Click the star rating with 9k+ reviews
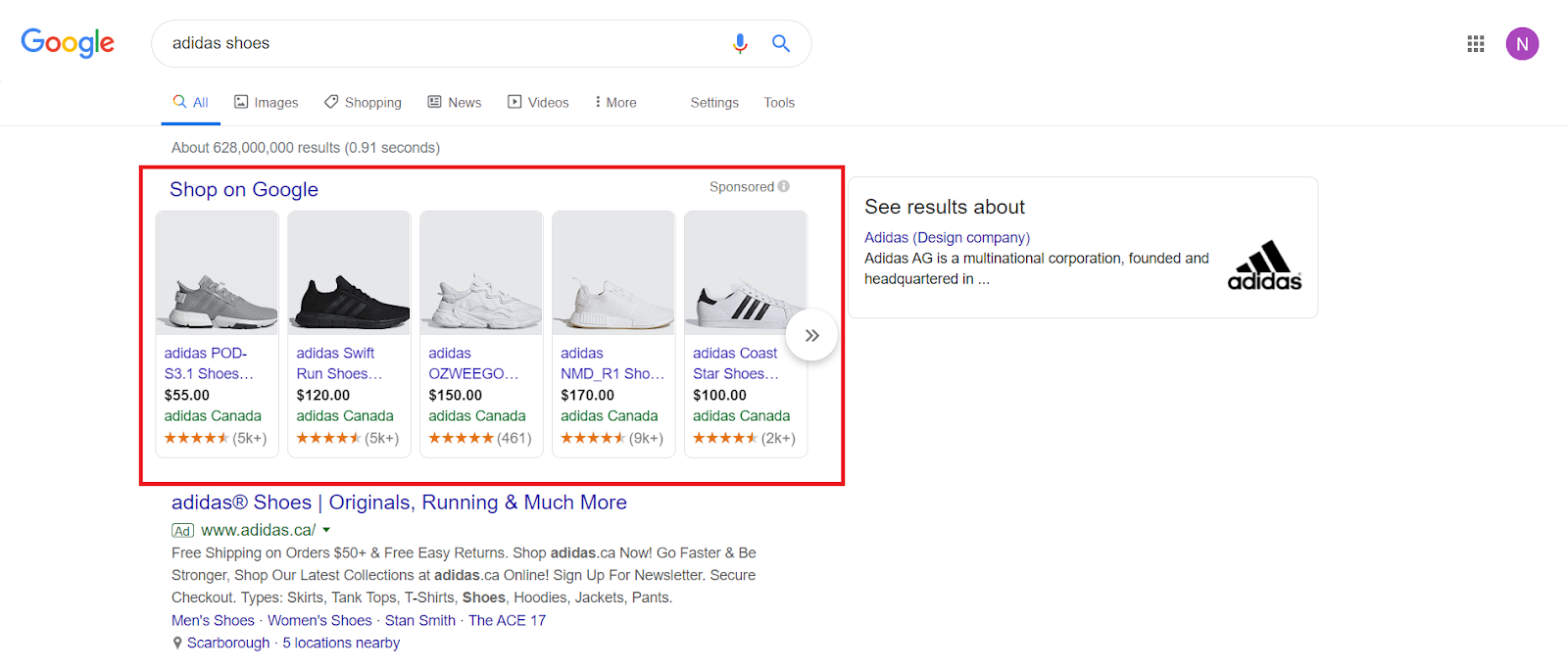Screen dimensions: 1568x671 tap(612, 438)
